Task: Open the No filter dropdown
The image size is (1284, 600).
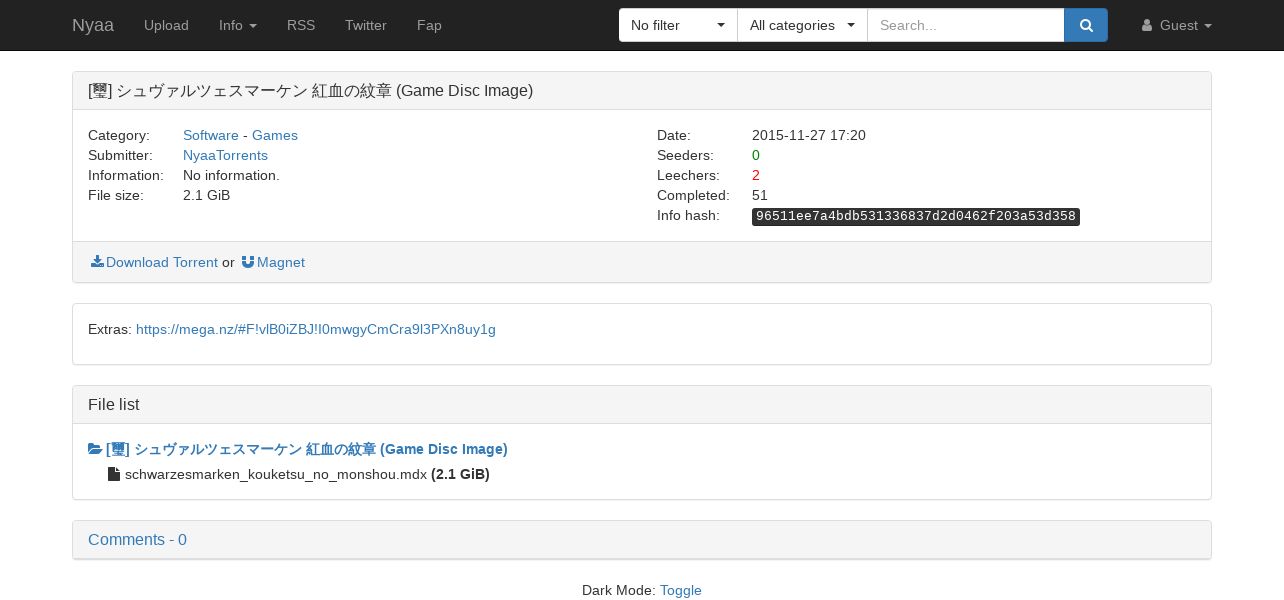Action: (678, 25)
